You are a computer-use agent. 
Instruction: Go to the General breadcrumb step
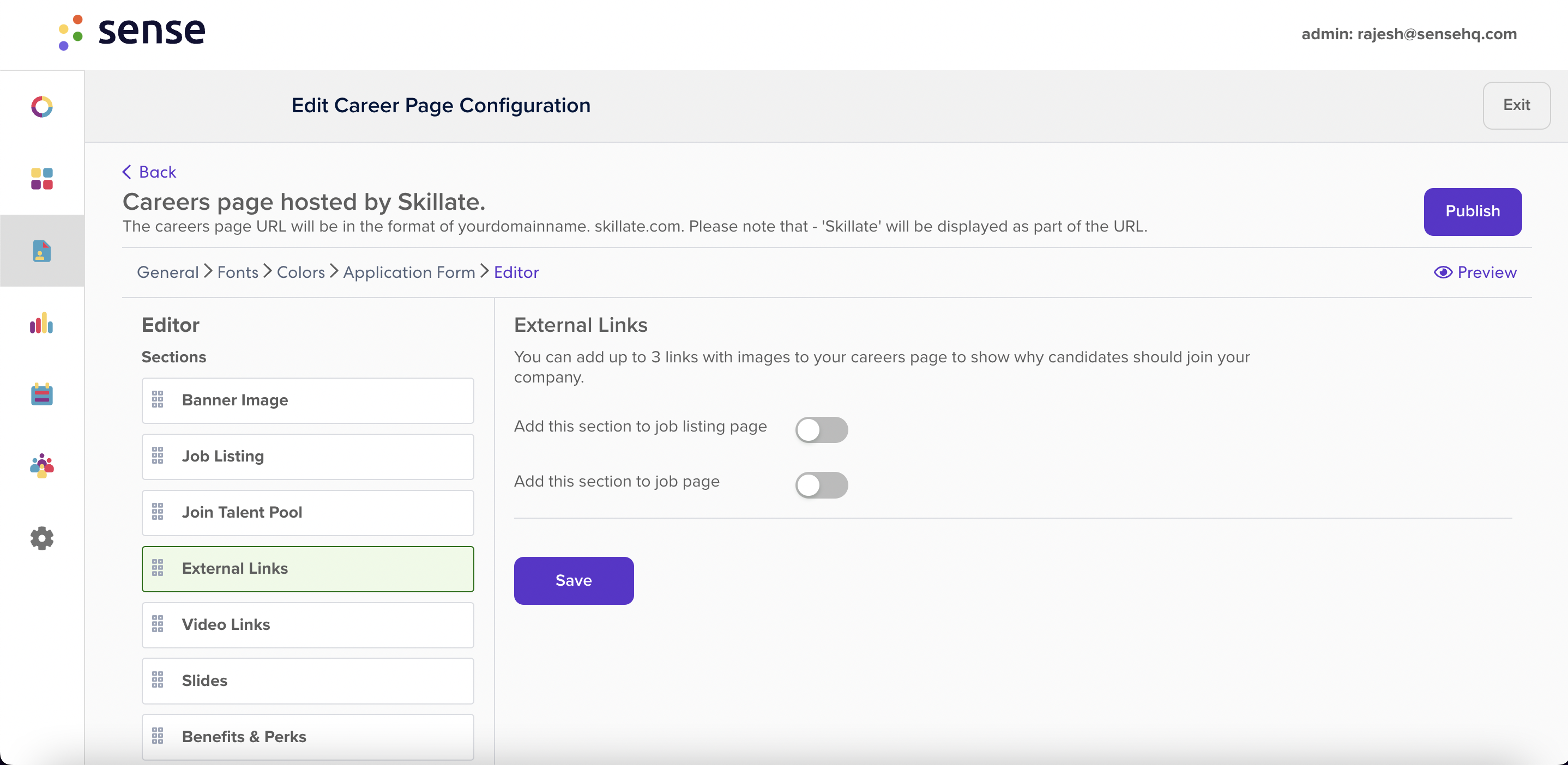tap(167, 272)
